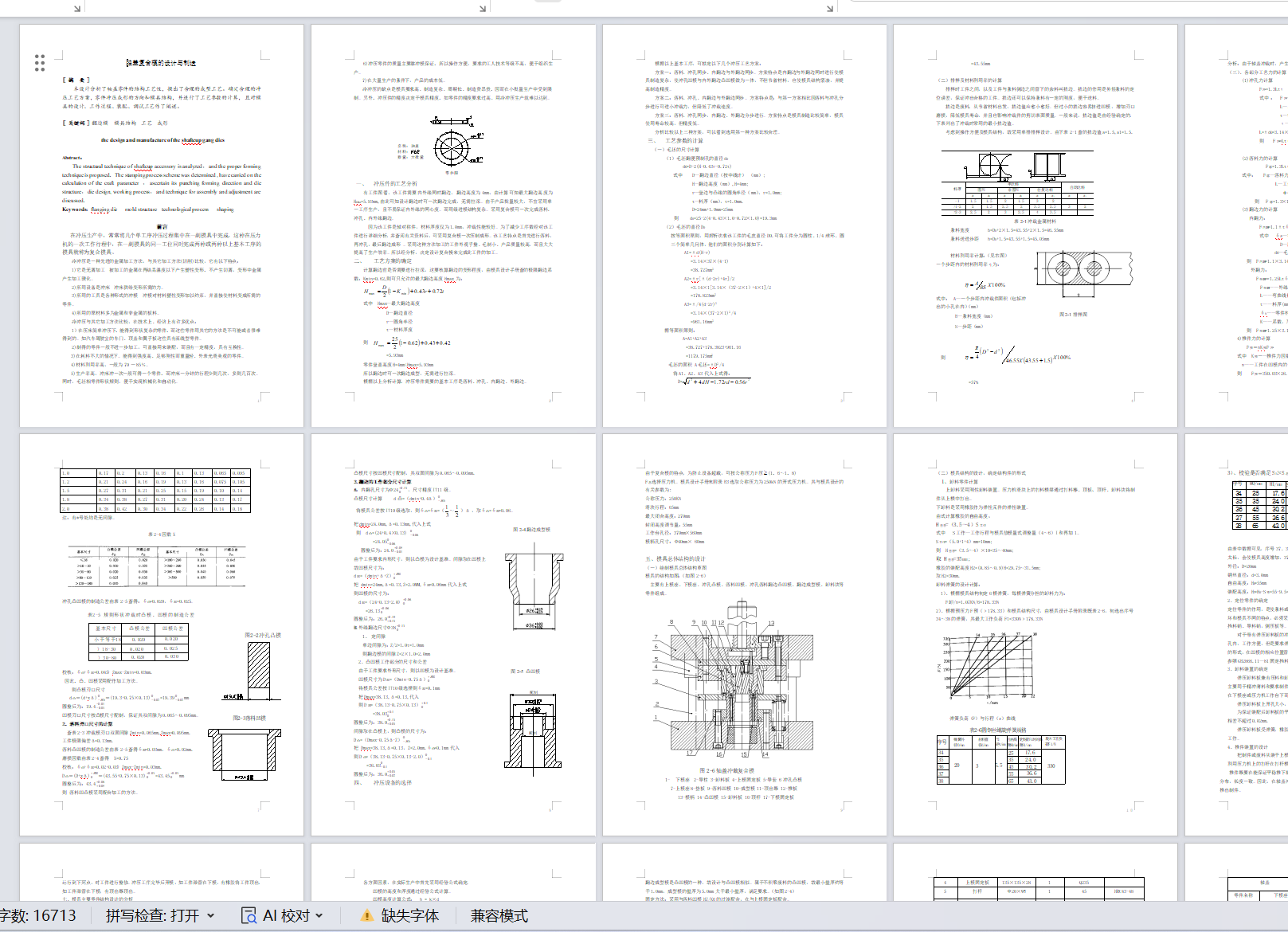This screenshot has height=932, width=1288.
Task: Expand the 拼写检查 spell check dropdown arrow
Action: click(x=211, y=916)
